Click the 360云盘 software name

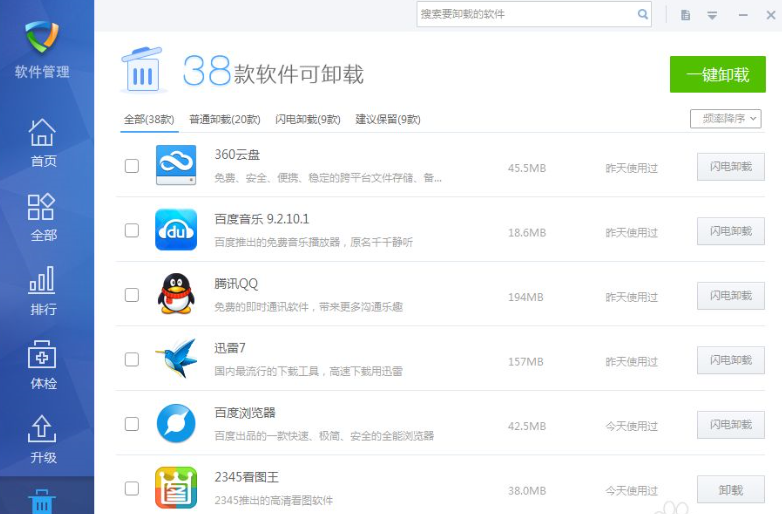(237, 155)
